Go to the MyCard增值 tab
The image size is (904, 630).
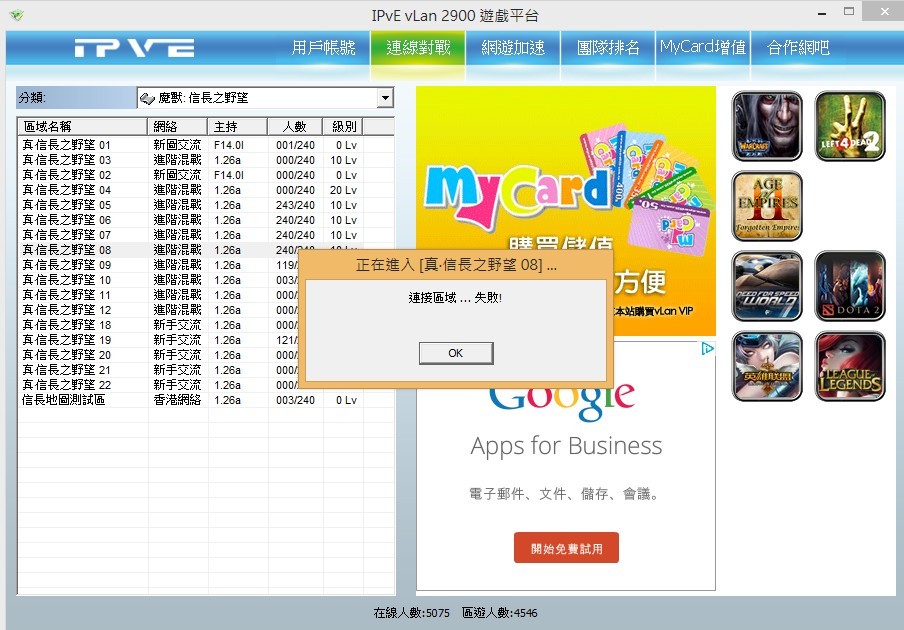click(x=702, y=48)
